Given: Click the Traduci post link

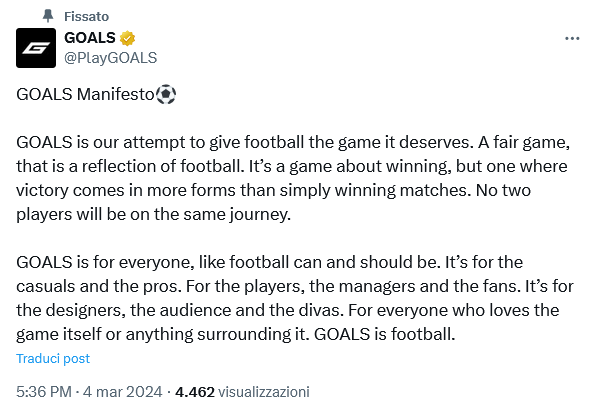Looking at the screenshot, I should coord(53,358).
